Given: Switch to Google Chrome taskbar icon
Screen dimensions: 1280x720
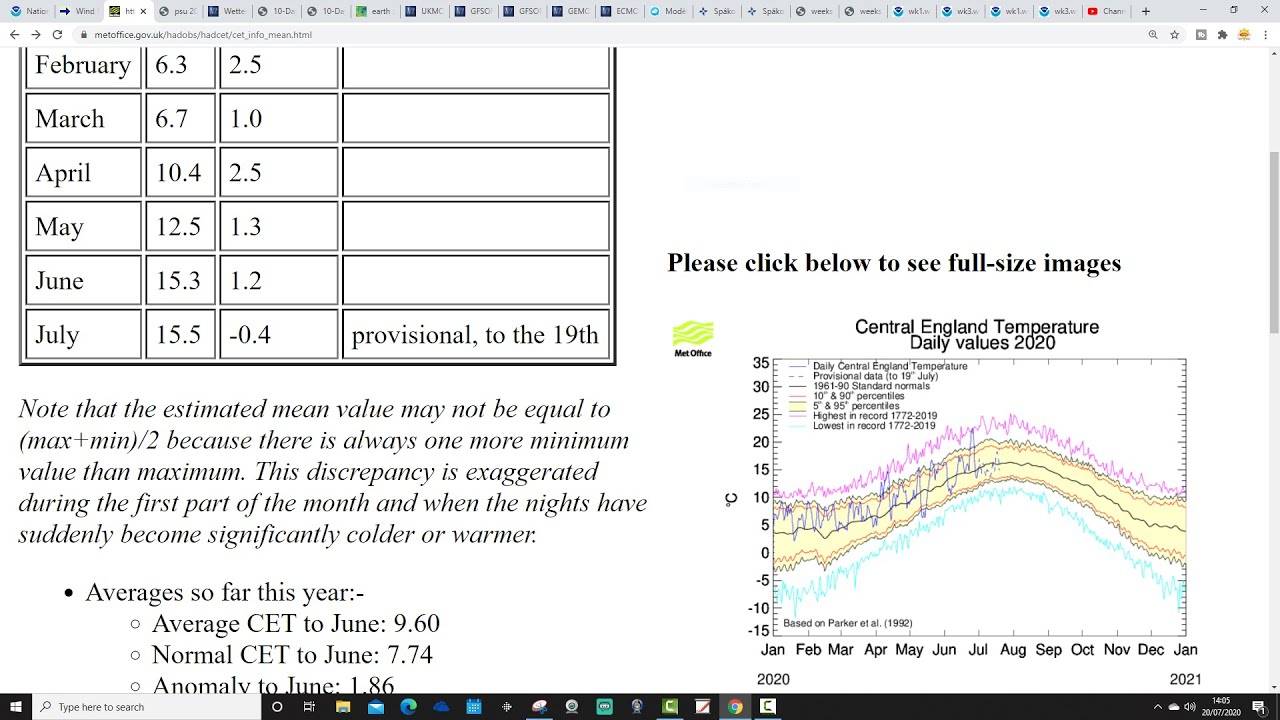Looking at the screenshot, I should [x=735, y=707].
